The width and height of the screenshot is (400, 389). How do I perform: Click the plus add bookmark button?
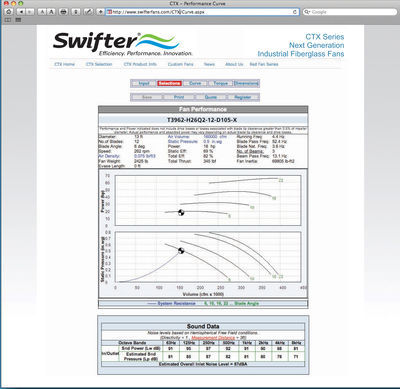100,12
